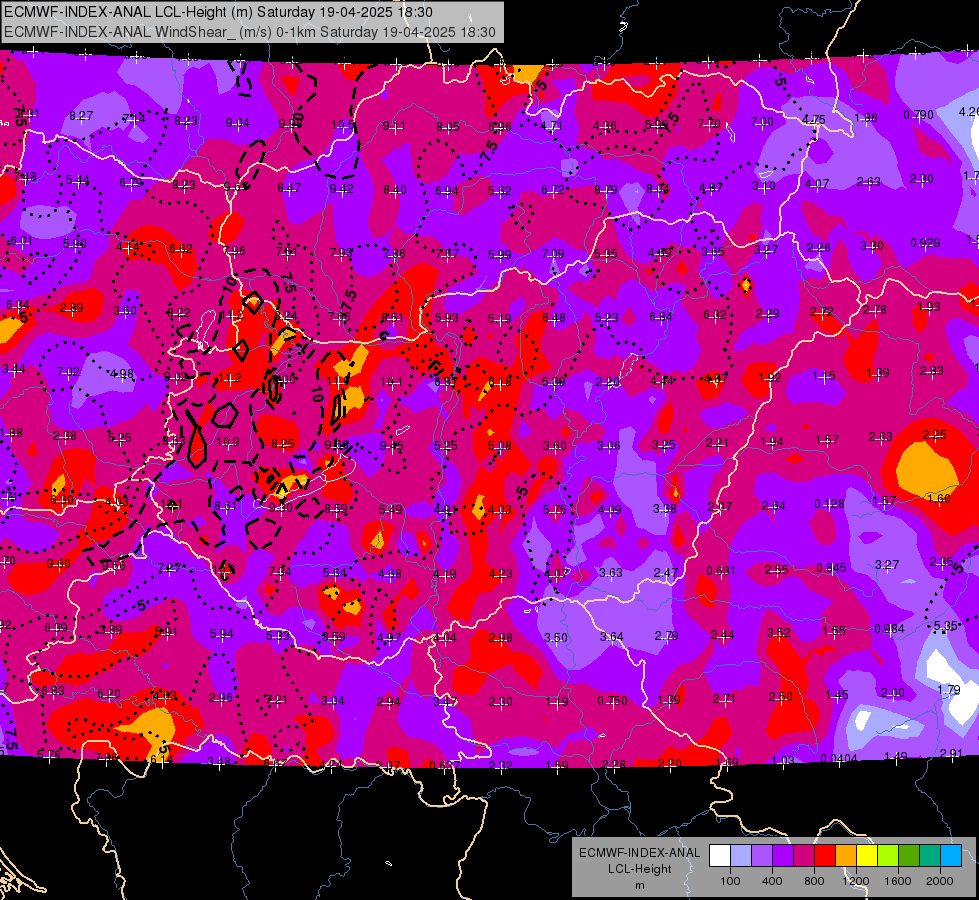Click the map value 1.60 near the orange blob
The height and width of the screenshot is (900, 979).
click(938, 498)
